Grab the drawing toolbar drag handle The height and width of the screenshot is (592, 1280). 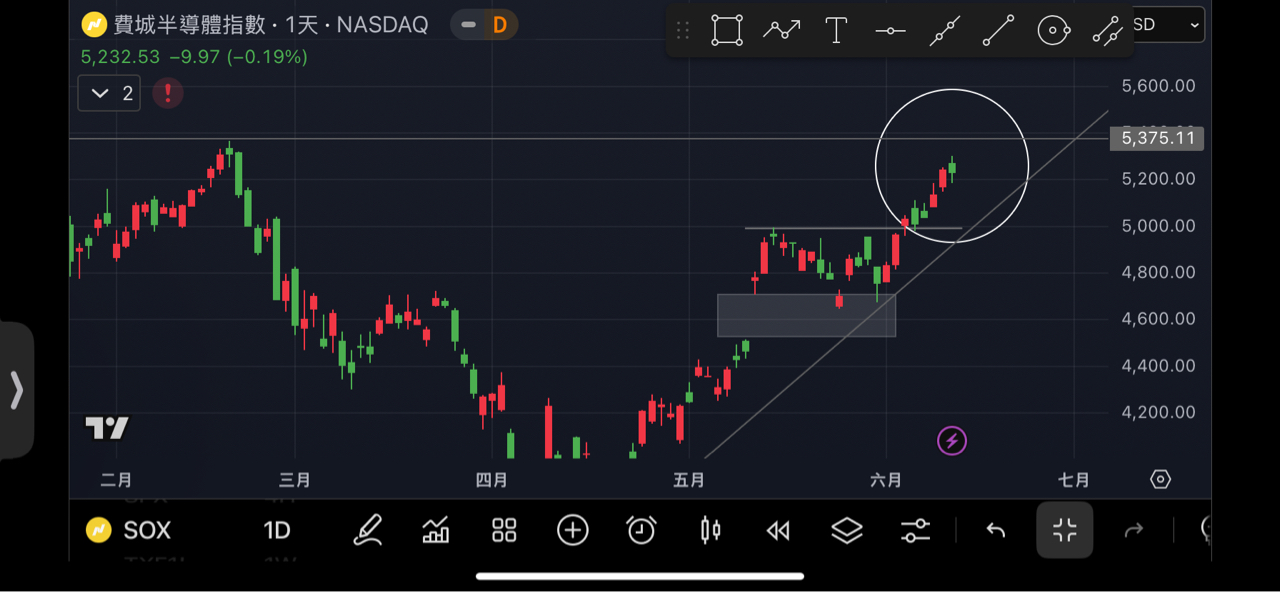pos(683,30)
